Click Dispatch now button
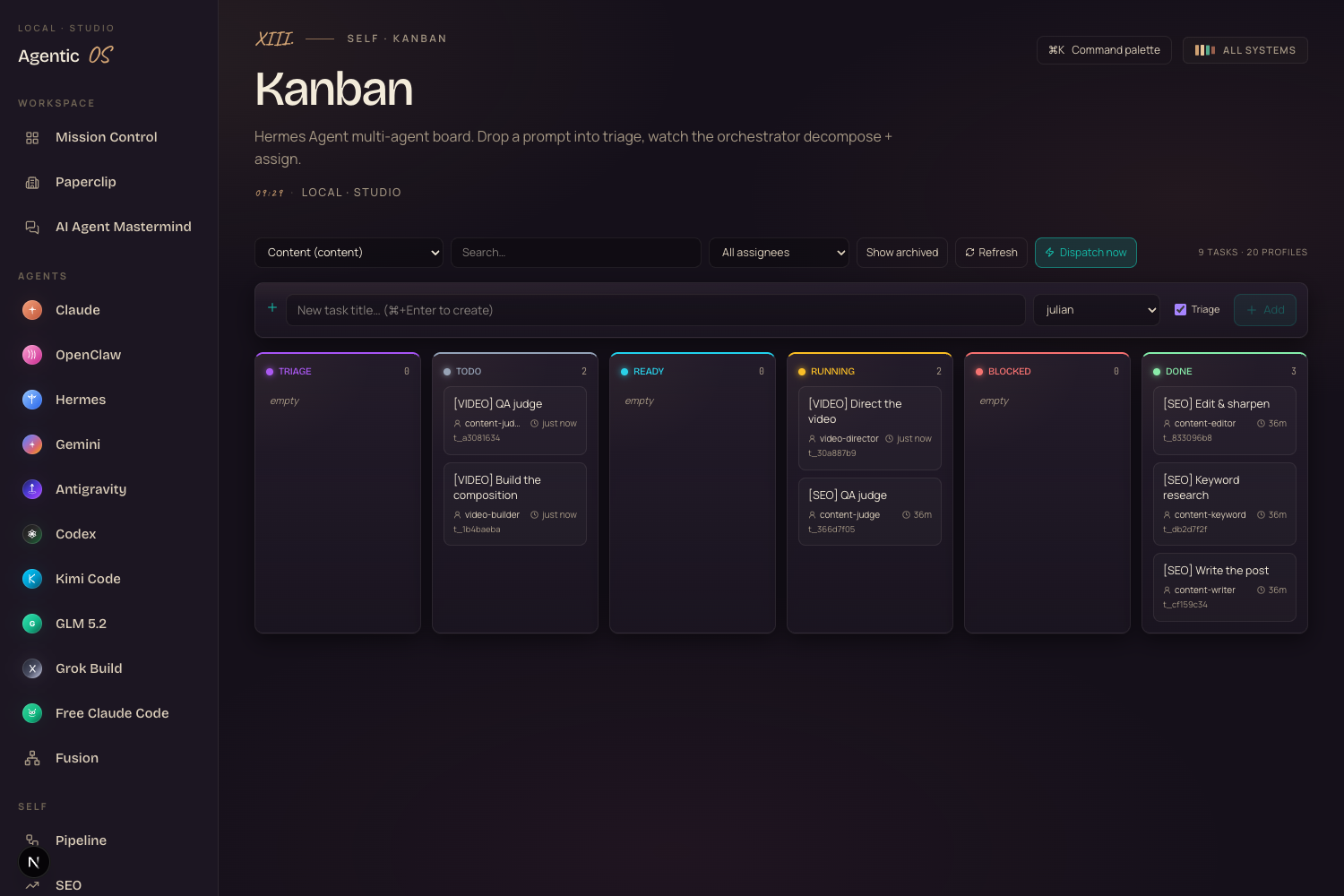This screenshot has width=1344, height=896. 1086,253
